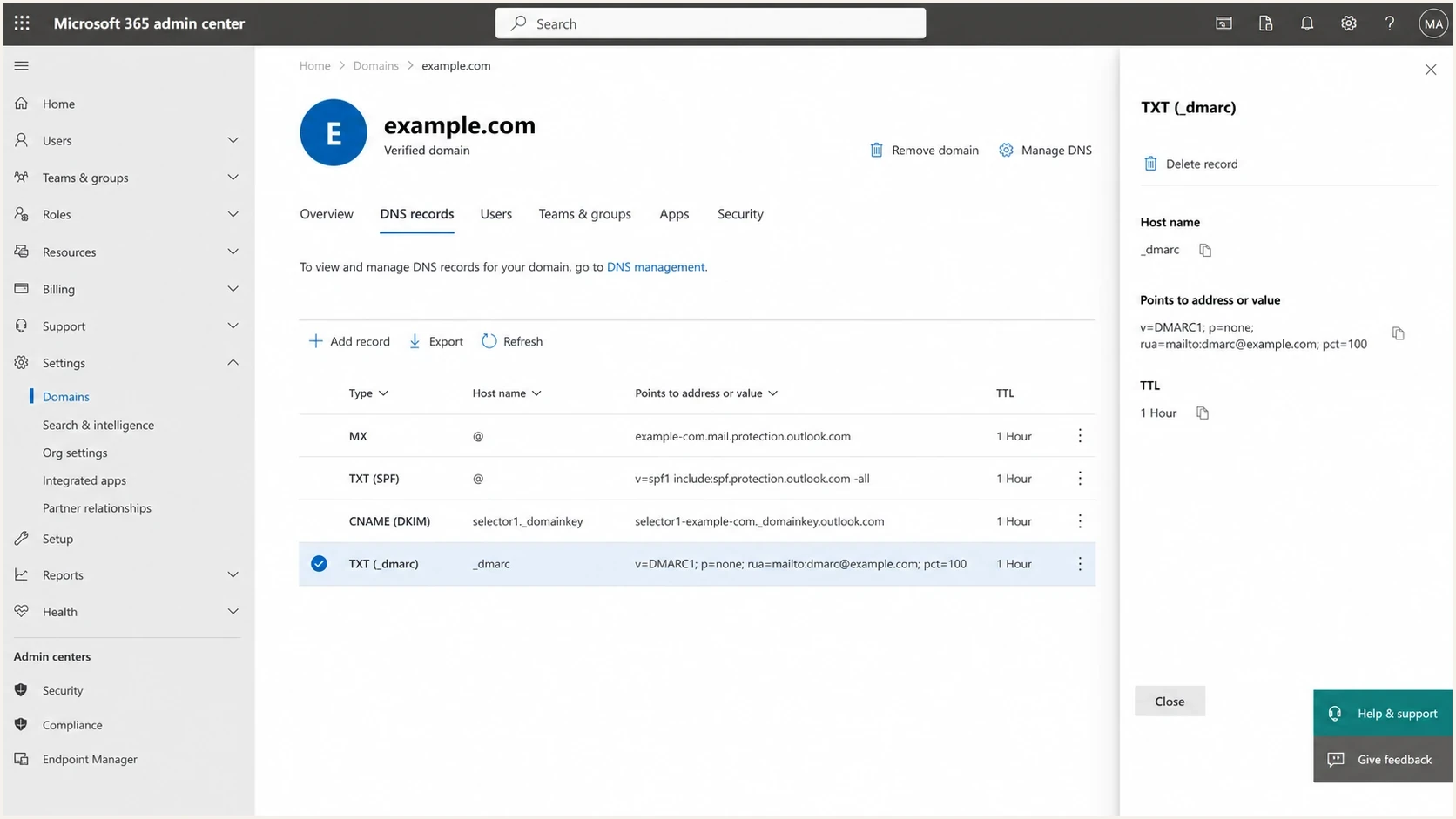Open Help & support

point(1383,714)
